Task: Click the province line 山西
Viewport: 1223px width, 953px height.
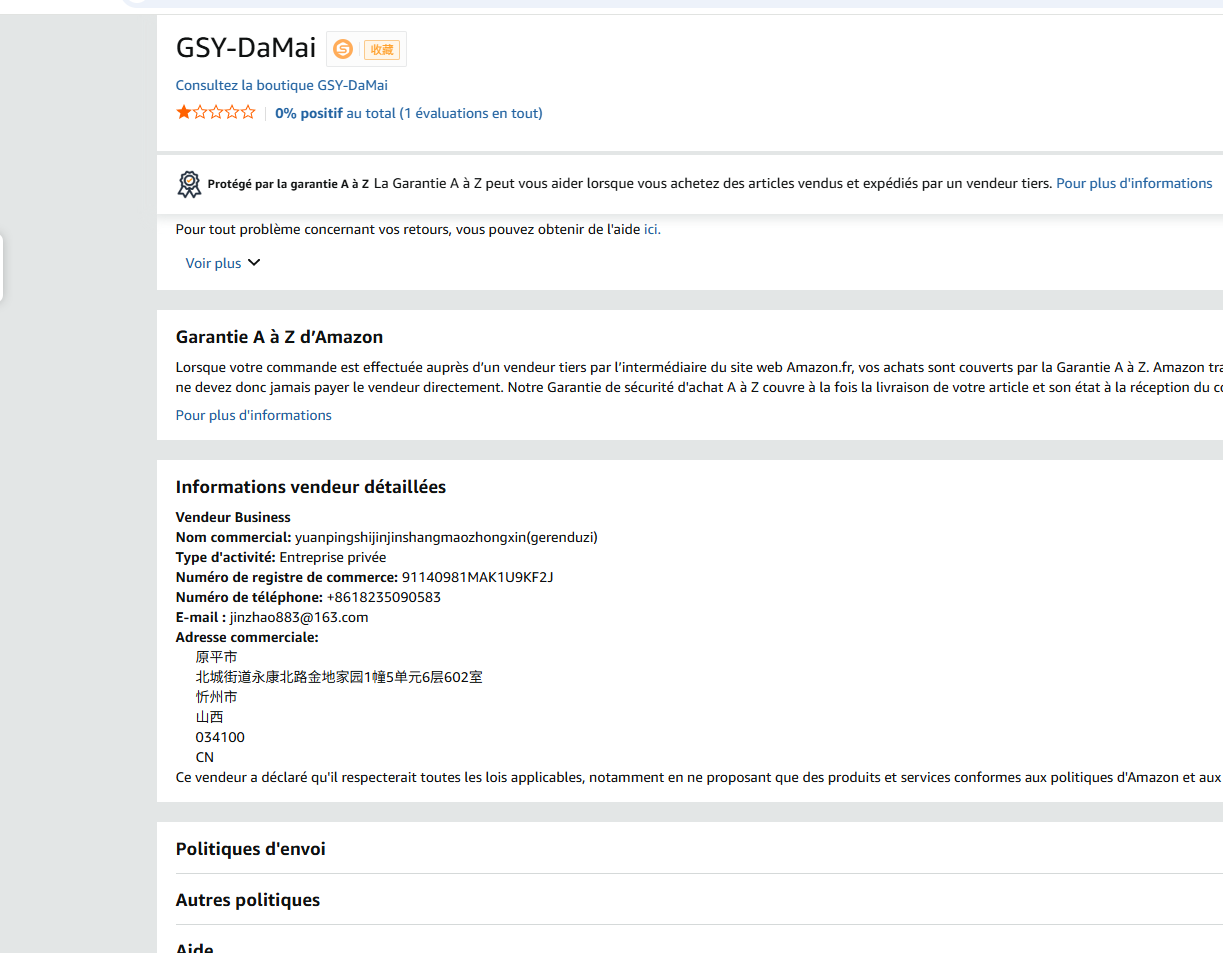Action: tap(210, 717)
